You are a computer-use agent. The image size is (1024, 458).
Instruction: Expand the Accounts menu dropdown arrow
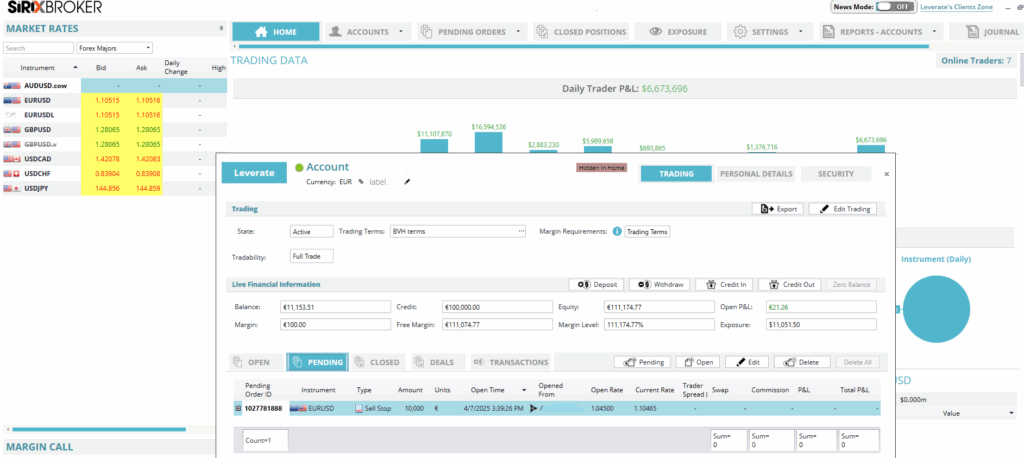coord(401,32)
